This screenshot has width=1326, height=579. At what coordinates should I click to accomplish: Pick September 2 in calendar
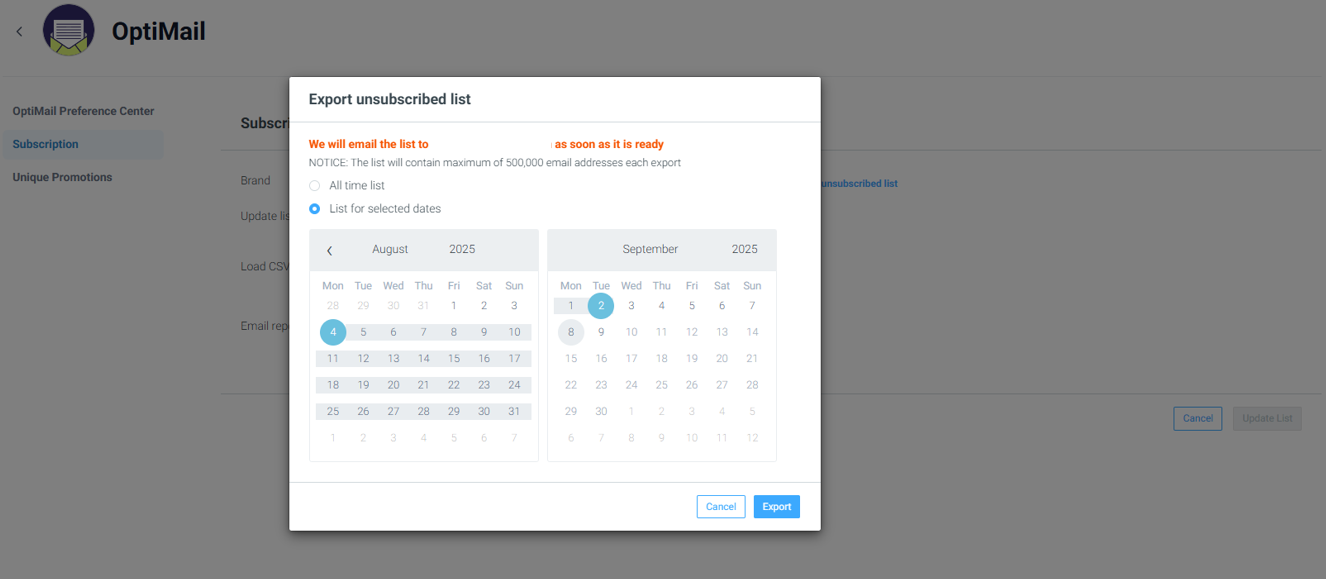pos(601,306)
